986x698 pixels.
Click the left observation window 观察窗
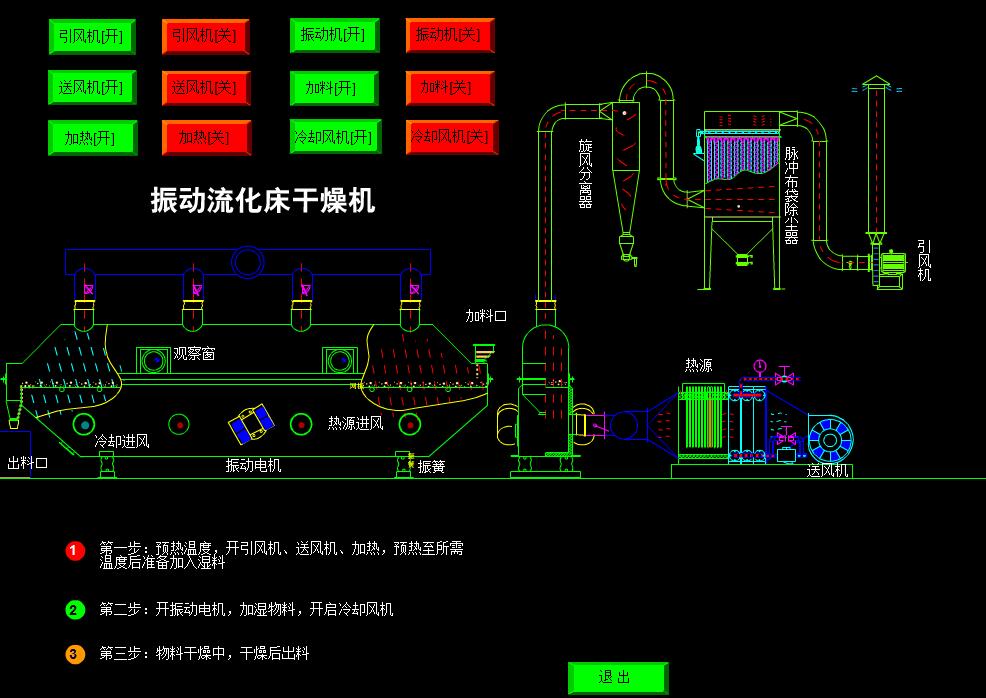pos(153,360)
